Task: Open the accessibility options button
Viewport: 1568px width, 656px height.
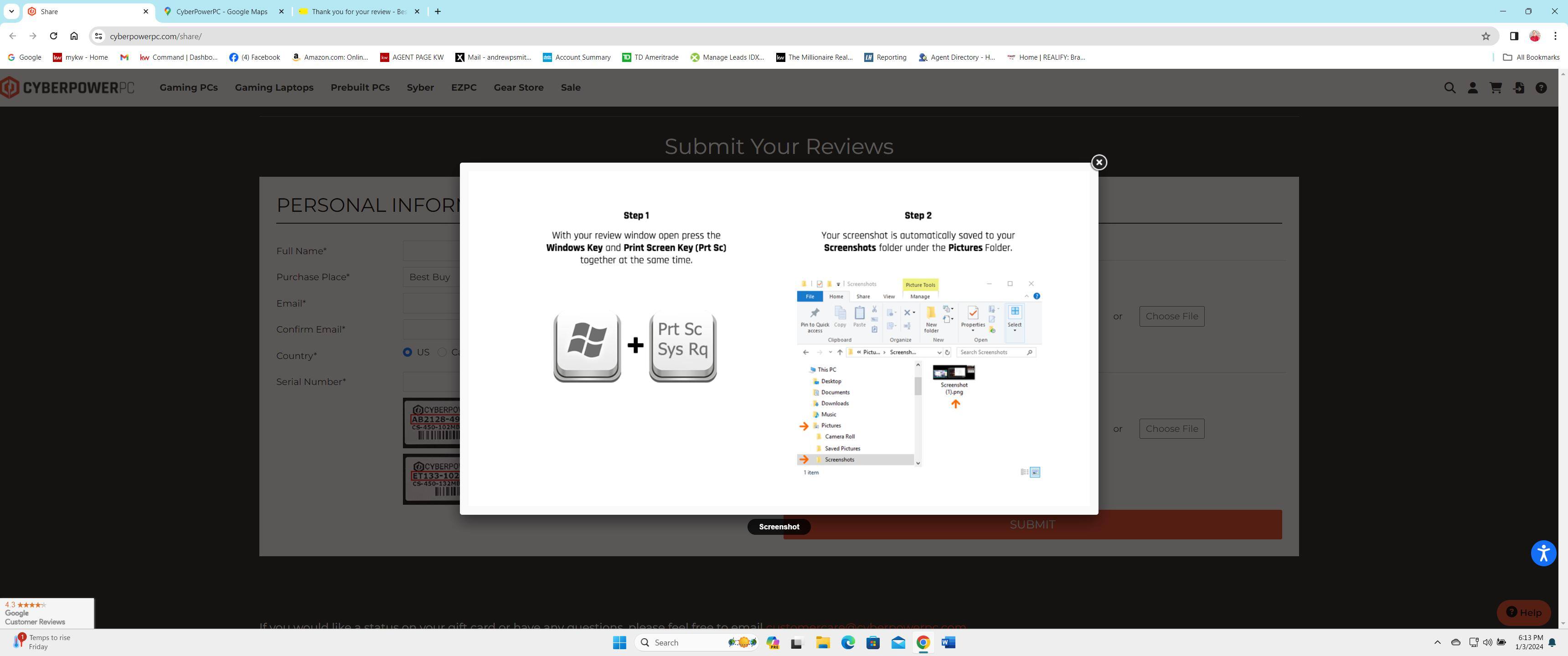Action: (1543, 553)
